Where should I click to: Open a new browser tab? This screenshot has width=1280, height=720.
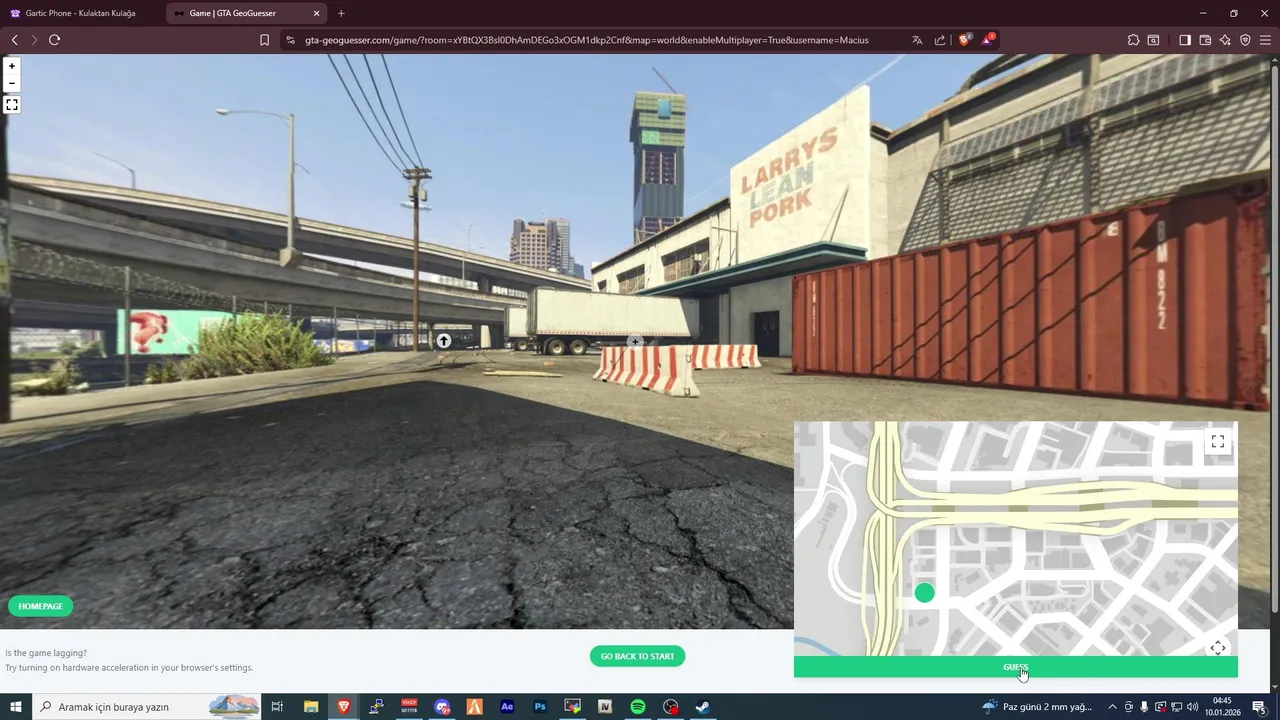pyautogui.click(x=341, y=13)
